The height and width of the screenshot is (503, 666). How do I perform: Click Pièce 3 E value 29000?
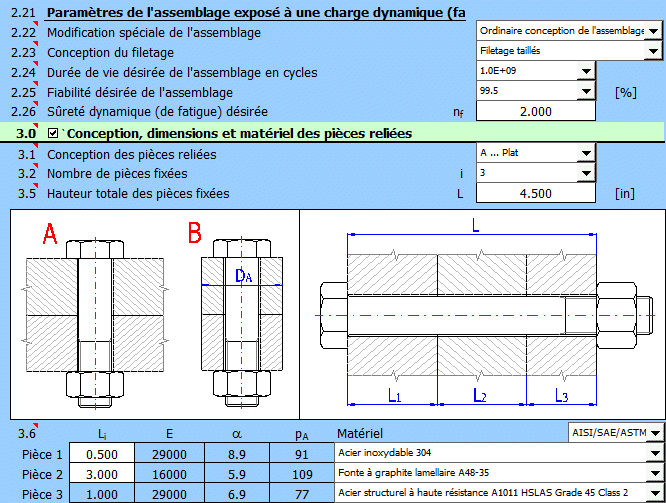[x=169, y=494]
